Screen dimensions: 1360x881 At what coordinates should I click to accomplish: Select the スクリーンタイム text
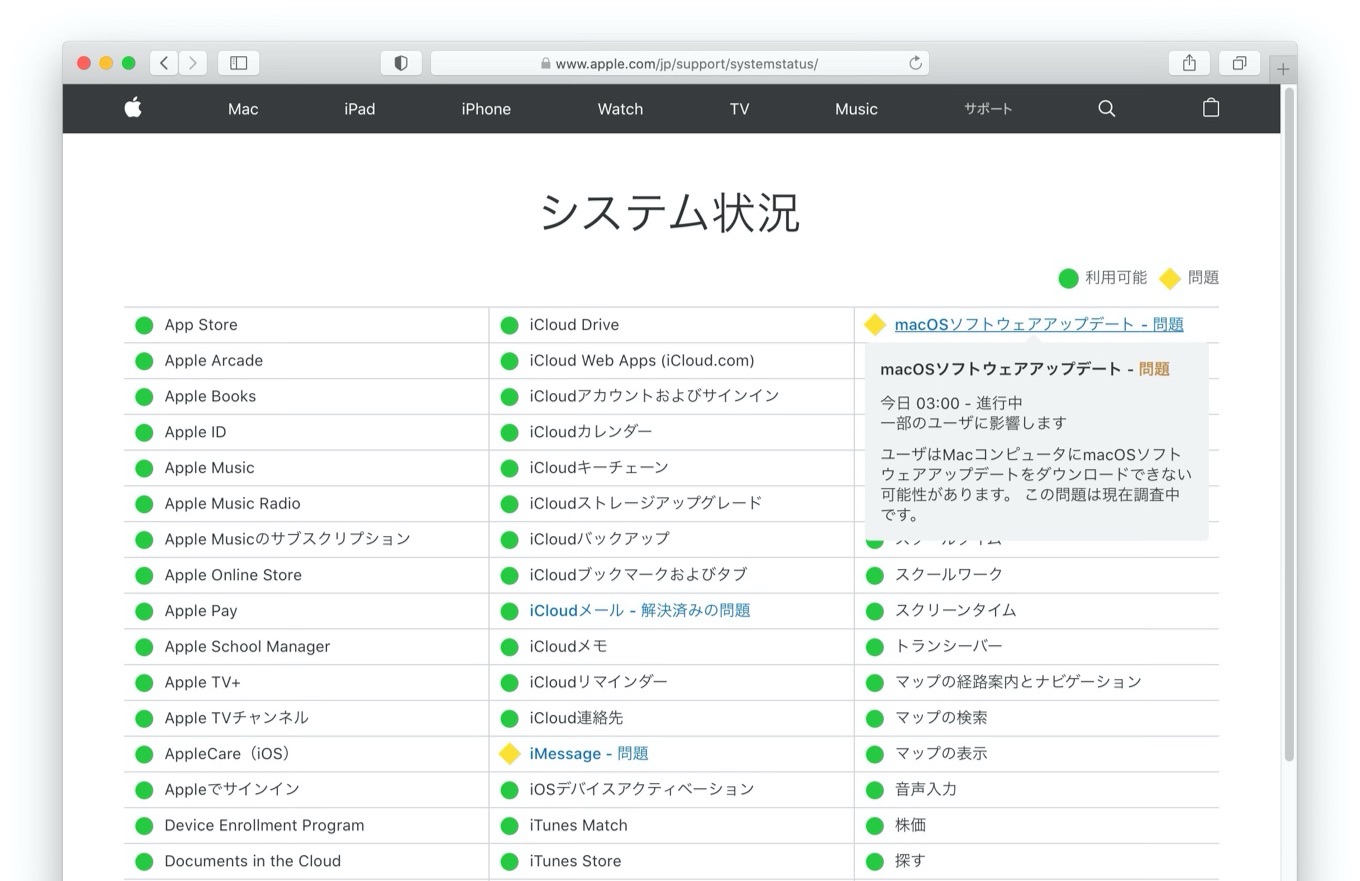[955, 610]
